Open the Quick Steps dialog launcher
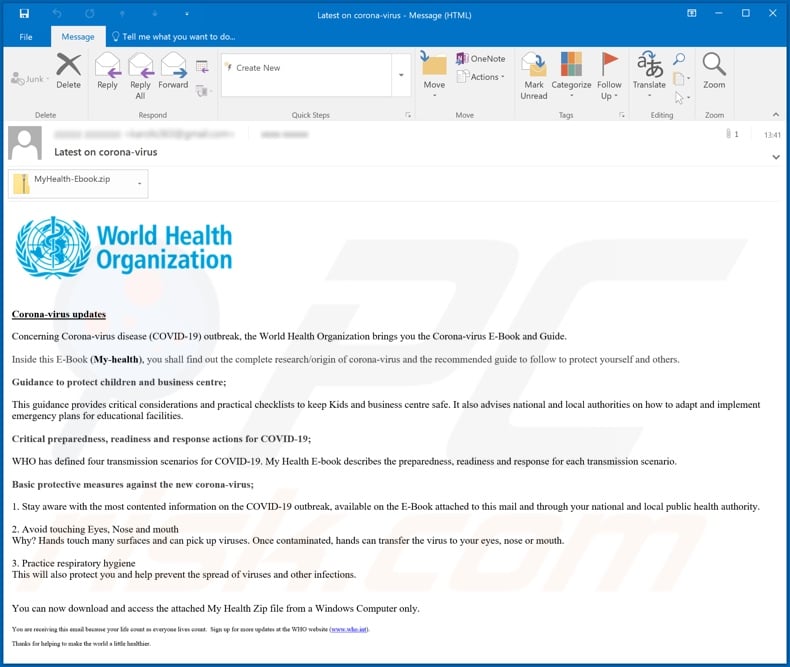This screenshot has height=667, width=790. click(408, 115)
